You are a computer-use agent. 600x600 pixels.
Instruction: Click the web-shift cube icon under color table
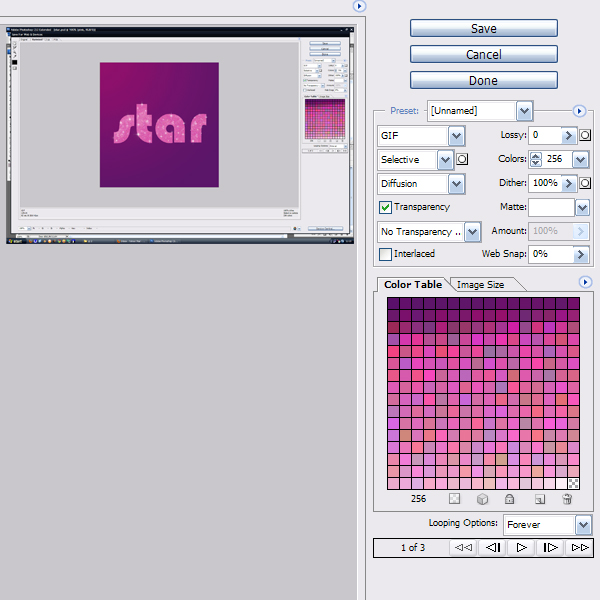pyautogui.click(x=483, y=499)
